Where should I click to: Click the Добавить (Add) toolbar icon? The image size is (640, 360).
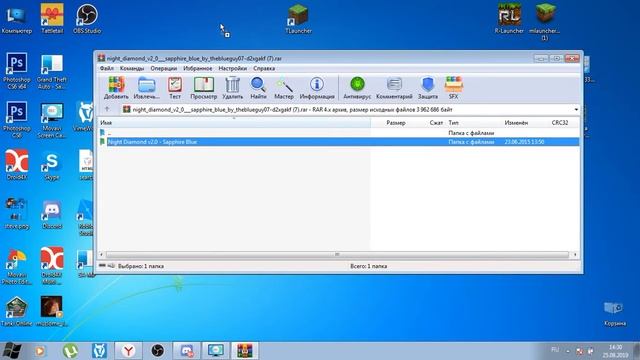coord(116,88)
